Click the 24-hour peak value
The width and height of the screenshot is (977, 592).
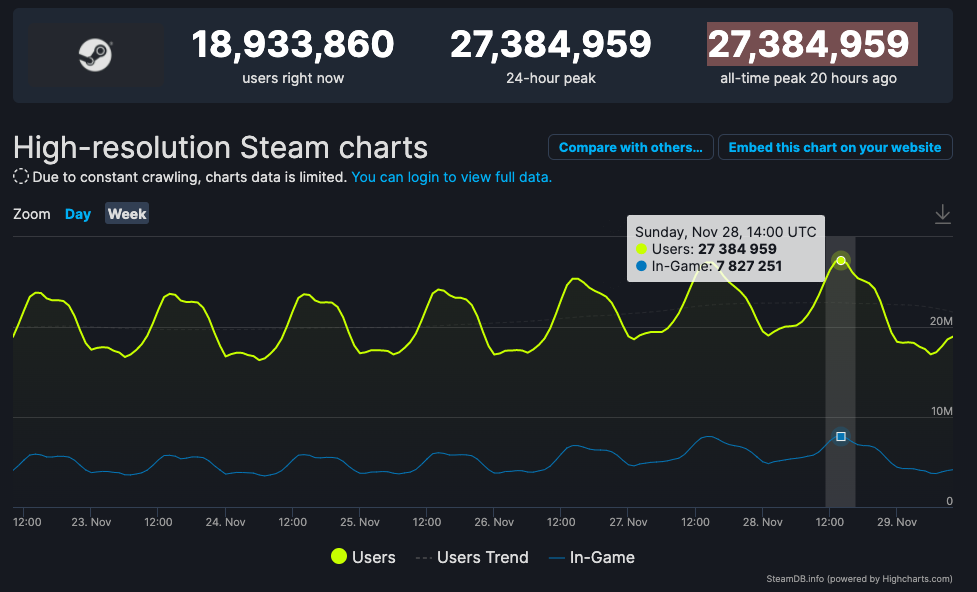(551, 44)
